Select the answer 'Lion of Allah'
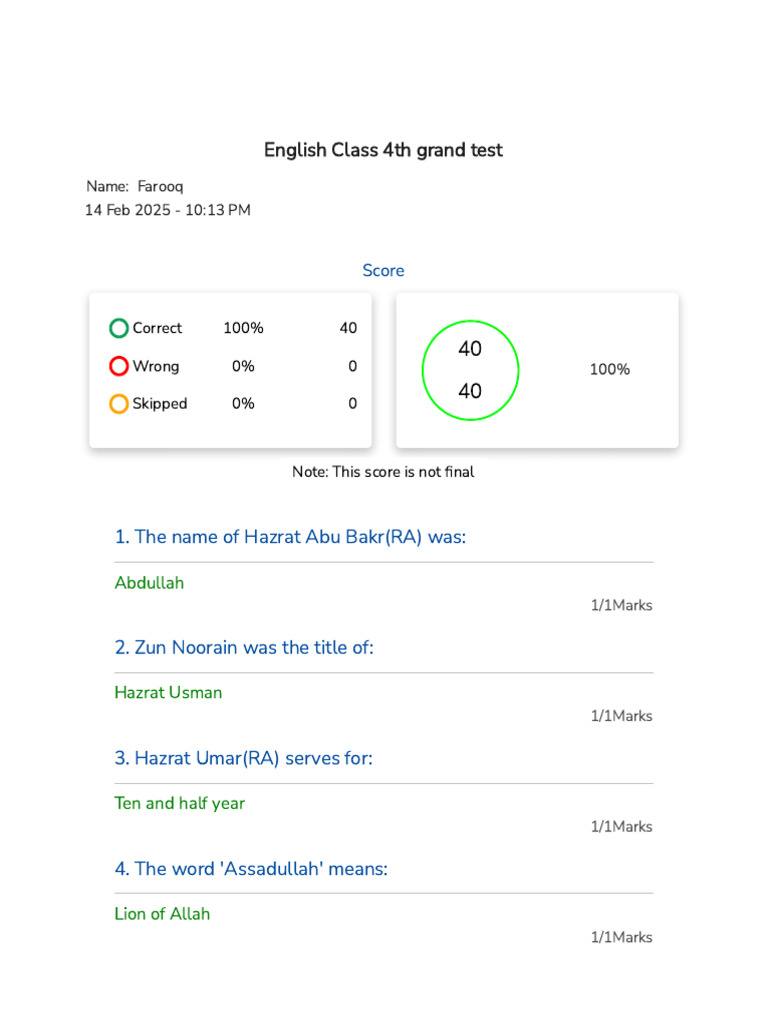The width and height of the screenshot is (768, 1024). click(x=162, y=914)
